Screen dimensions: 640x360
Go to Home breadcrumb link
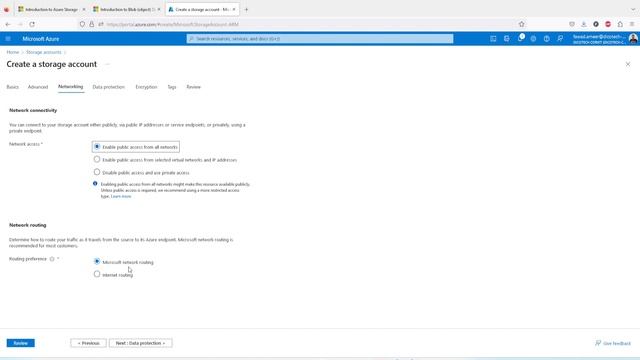[13, 52]
